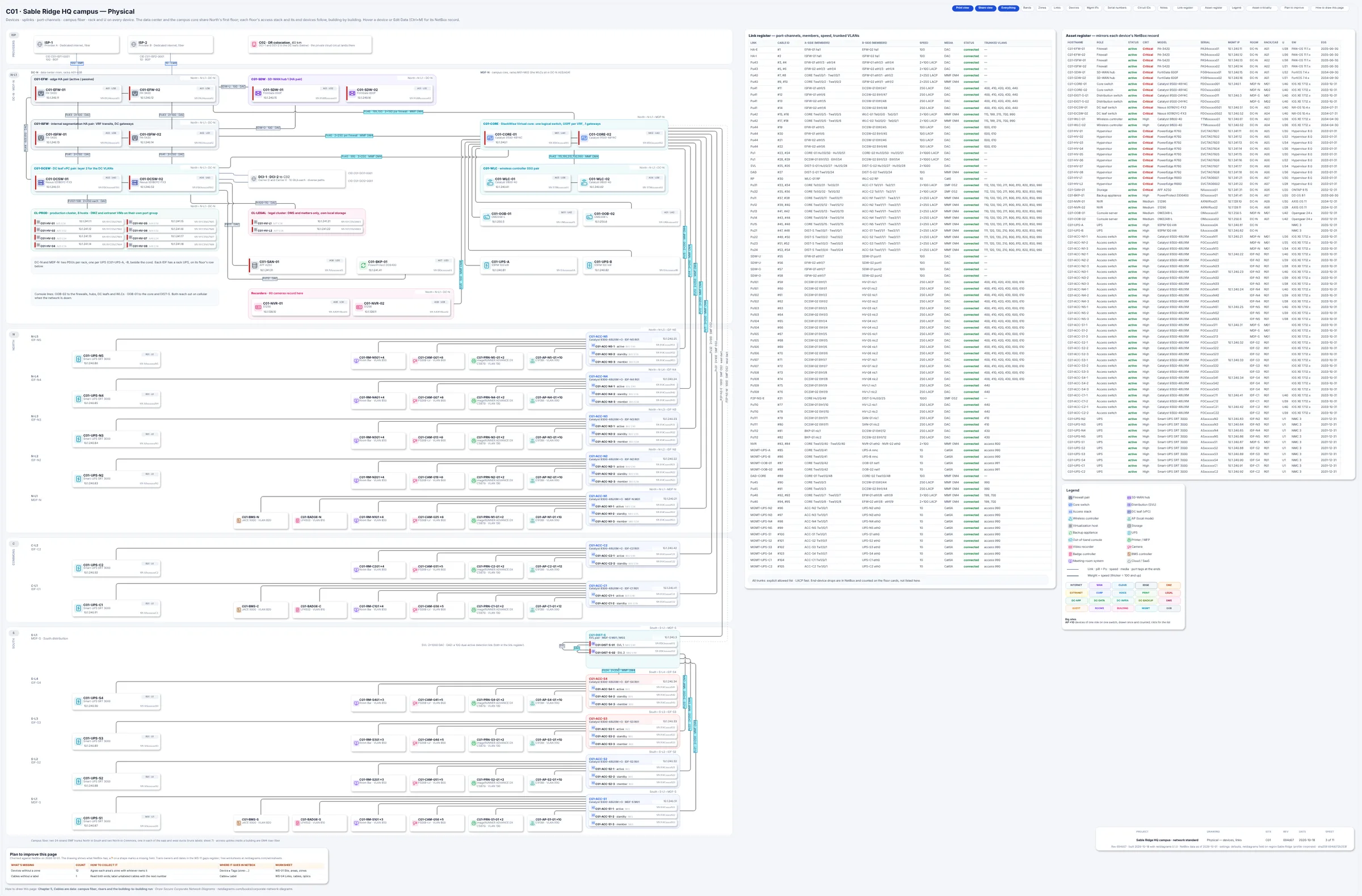Click the C01-BKP-01 backup appliance icon

coord(363,265)
